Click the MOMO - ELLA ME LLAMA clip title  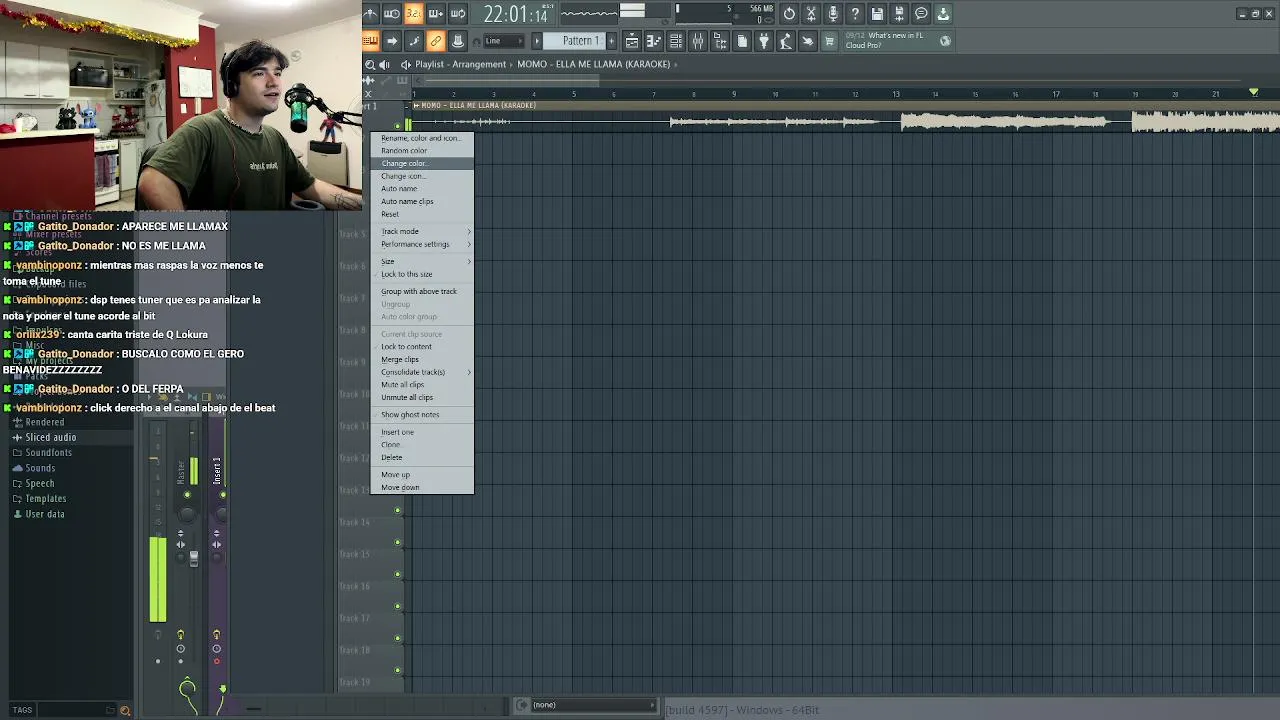pos(478,105)
